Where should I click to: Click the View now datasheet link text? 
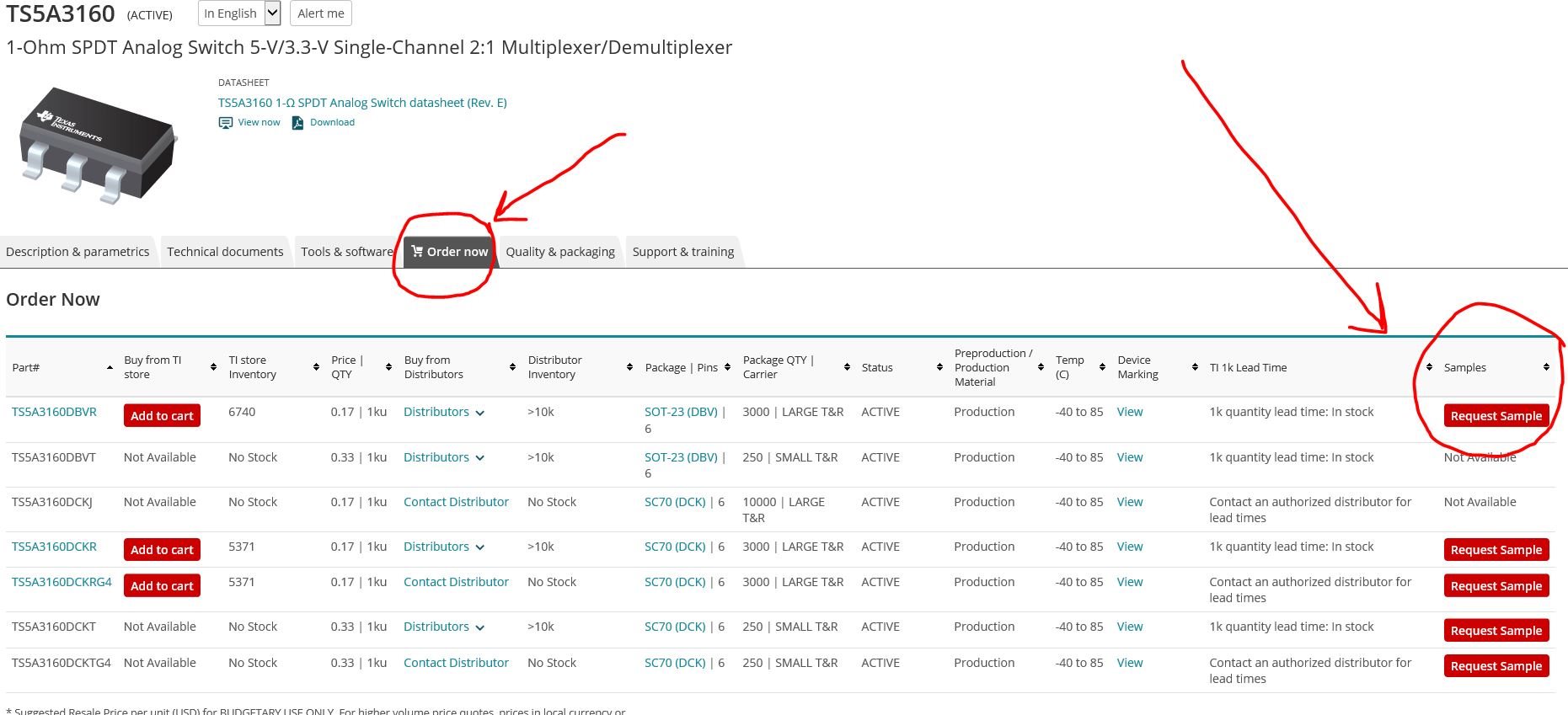[x=259, y=122]
